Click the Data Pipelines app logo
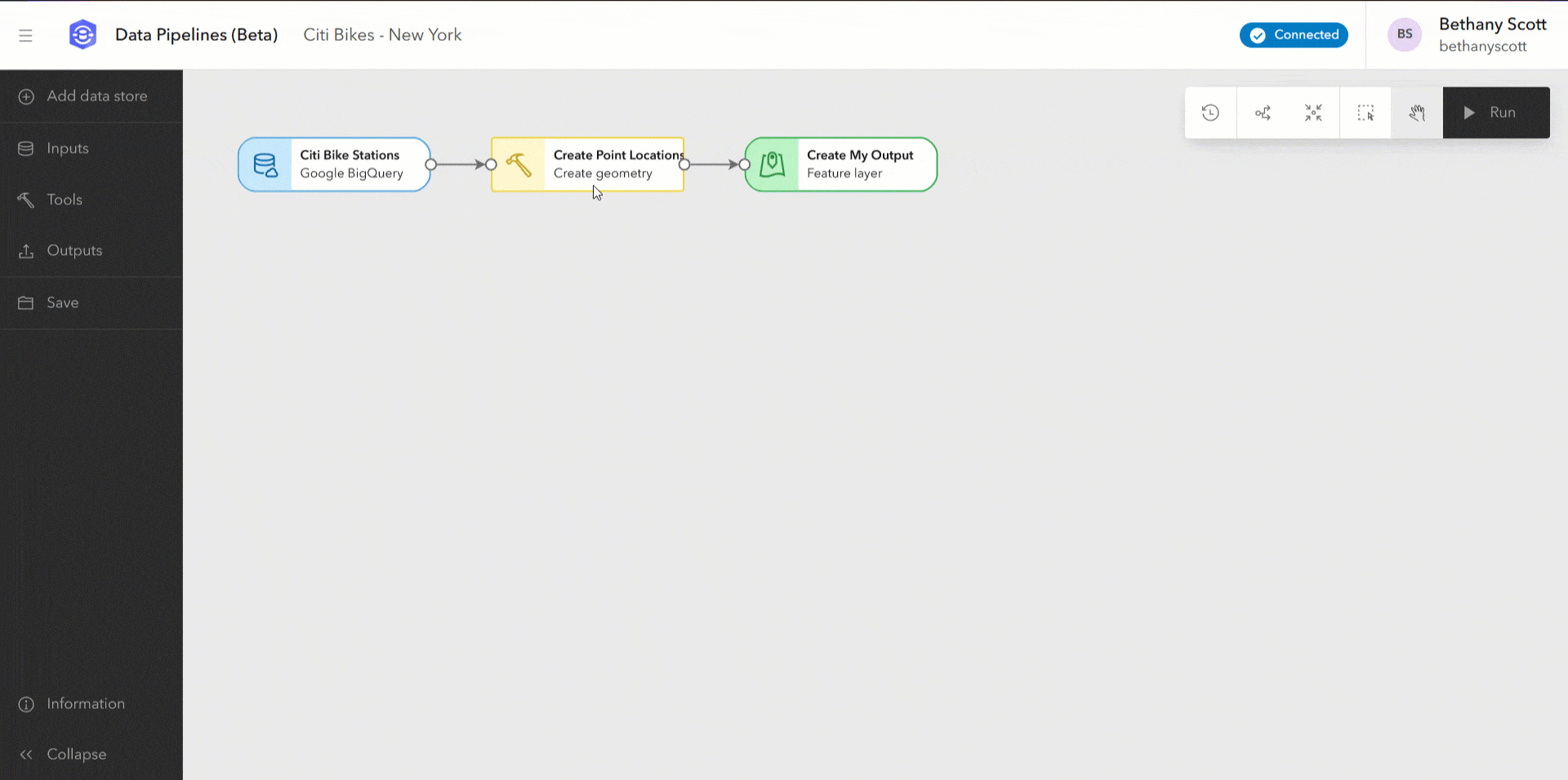This screenshot has height=780, width=1568. [82, 34]
